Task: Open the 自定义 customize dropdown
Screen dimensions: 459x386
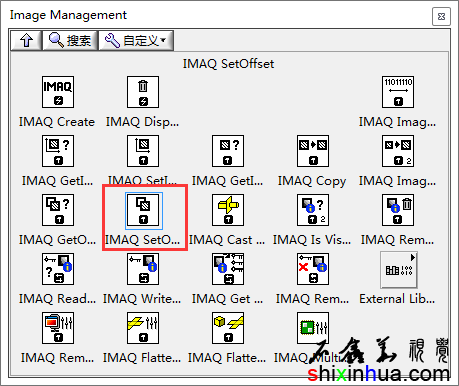Action: [x=136, y=41]
